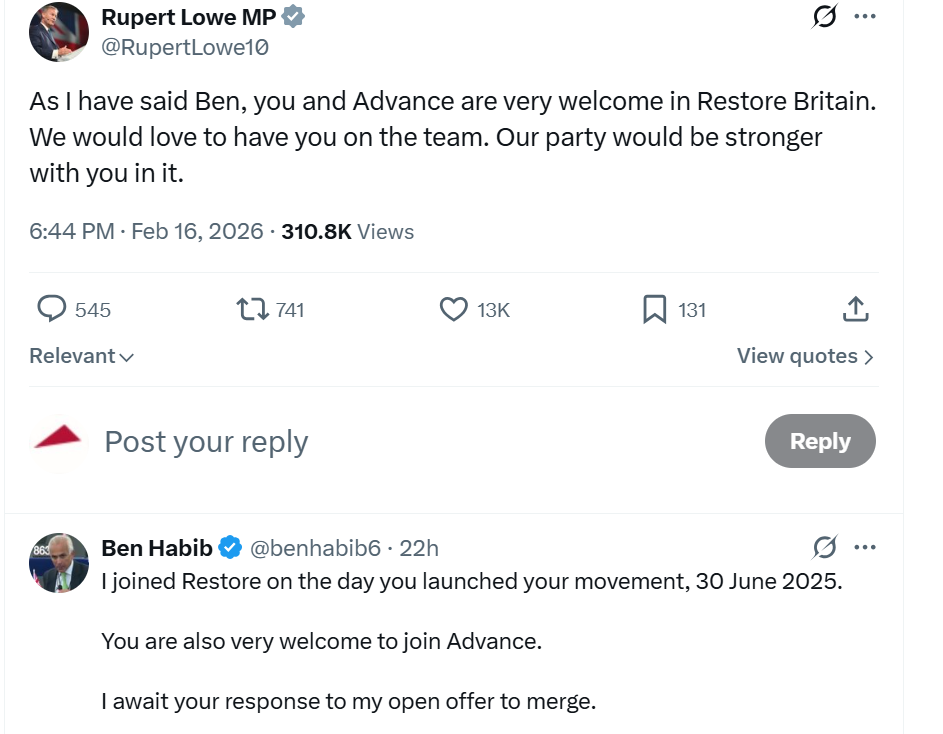Click the reply comment bubble icon

pos(52,309)
